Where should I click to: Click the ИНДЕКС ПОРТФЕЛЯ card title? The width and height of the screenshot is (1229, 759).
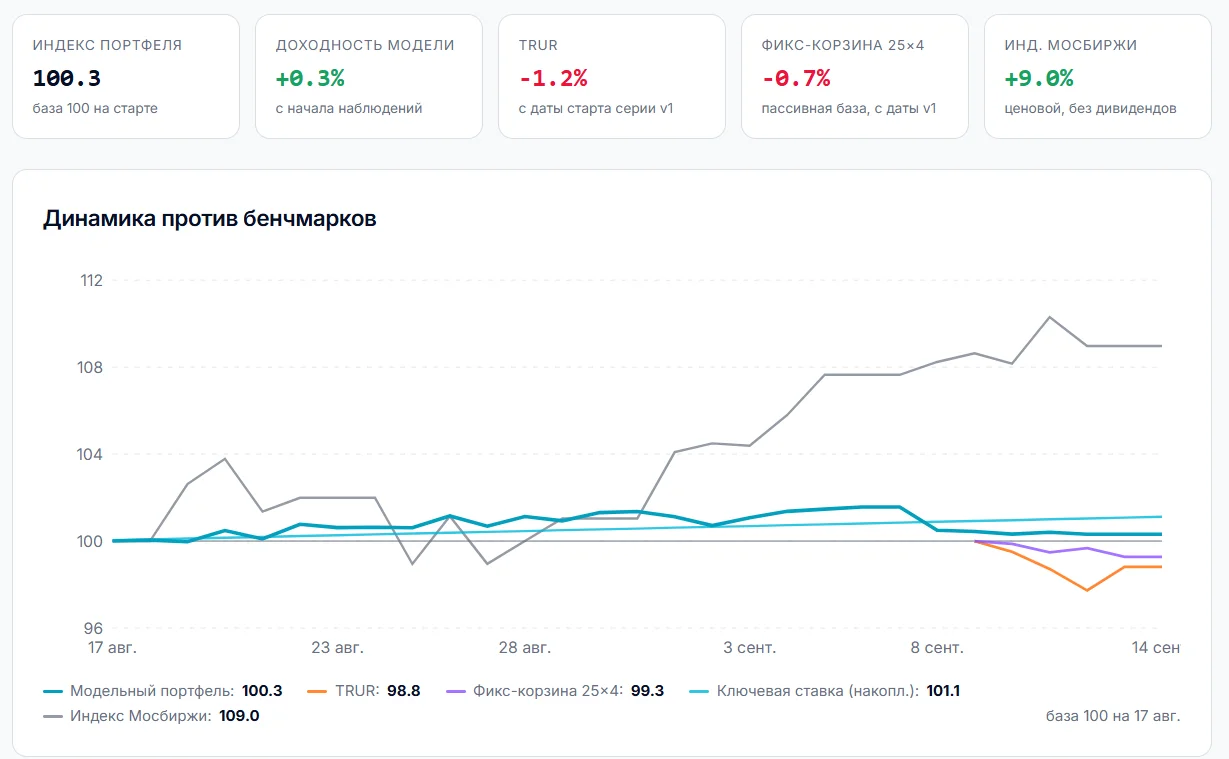(108, 45)
